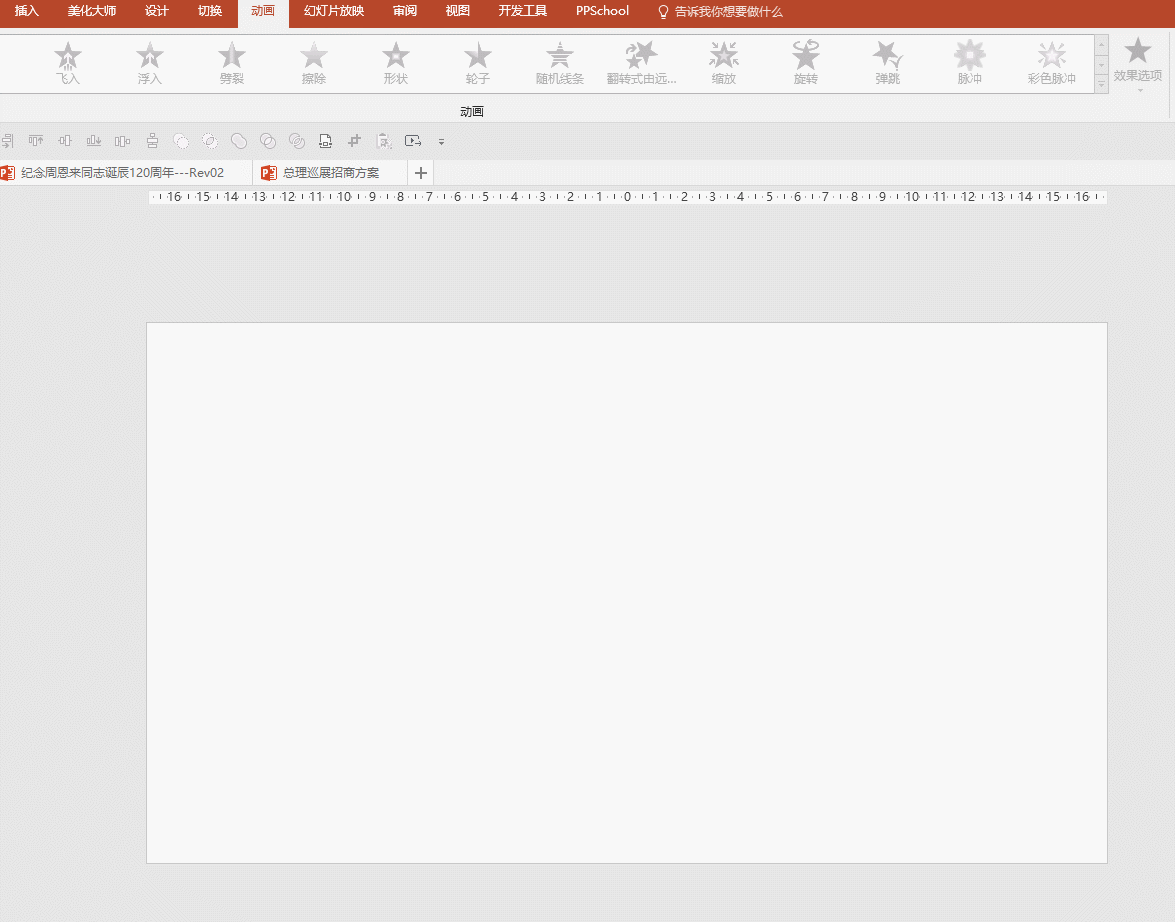Viewport: 1175px width, 922px height.
Task: Apply the 彩色脉冲 (Color Pulse) animation
Action: tap(1051, 63)
